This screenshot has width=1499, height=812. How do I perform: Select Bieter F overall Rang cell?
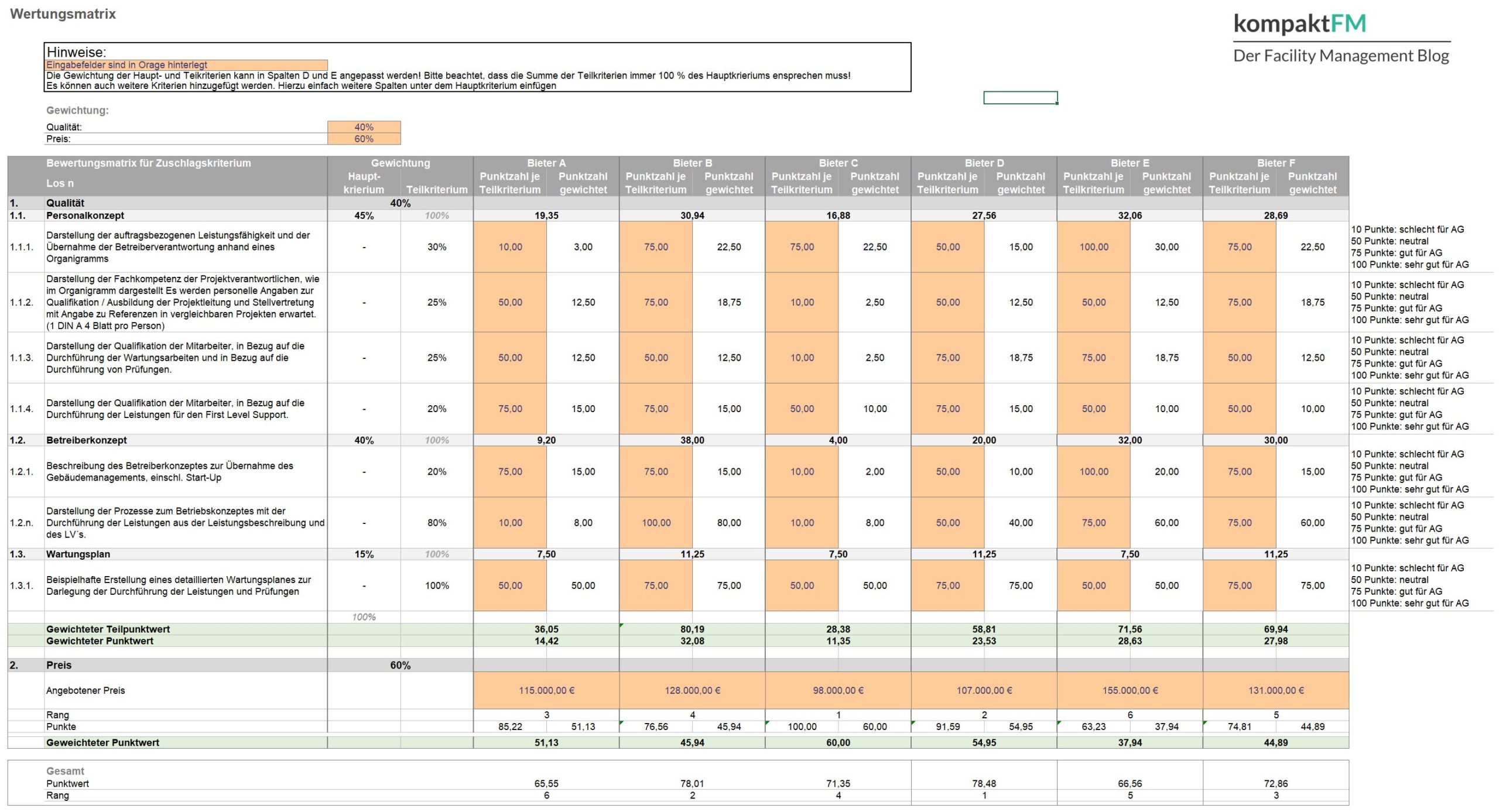click(x=1275, y=796)
